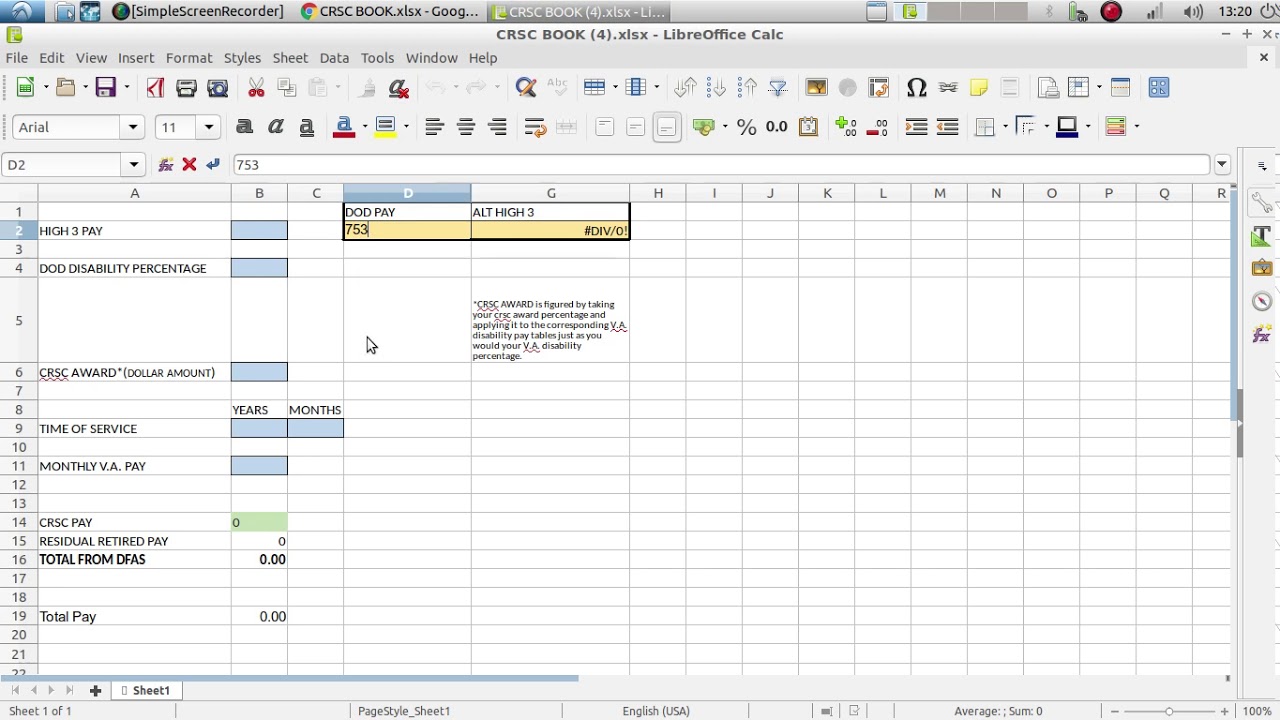Image resolution: width=1280 pixels, height=720 pixels.
Task: Click the Sort Descending icon
Action: point(747,88)
